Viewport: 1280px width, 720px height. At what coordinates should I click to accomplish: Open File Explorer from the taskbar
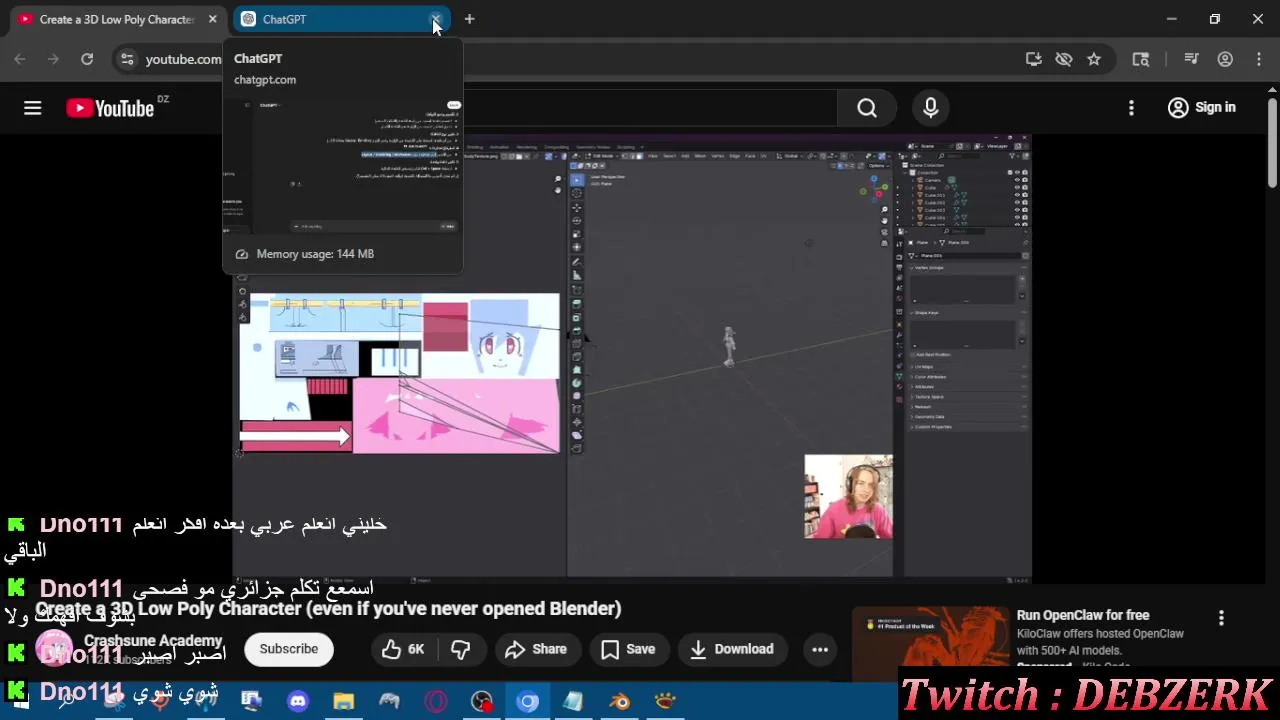point(344,702)
